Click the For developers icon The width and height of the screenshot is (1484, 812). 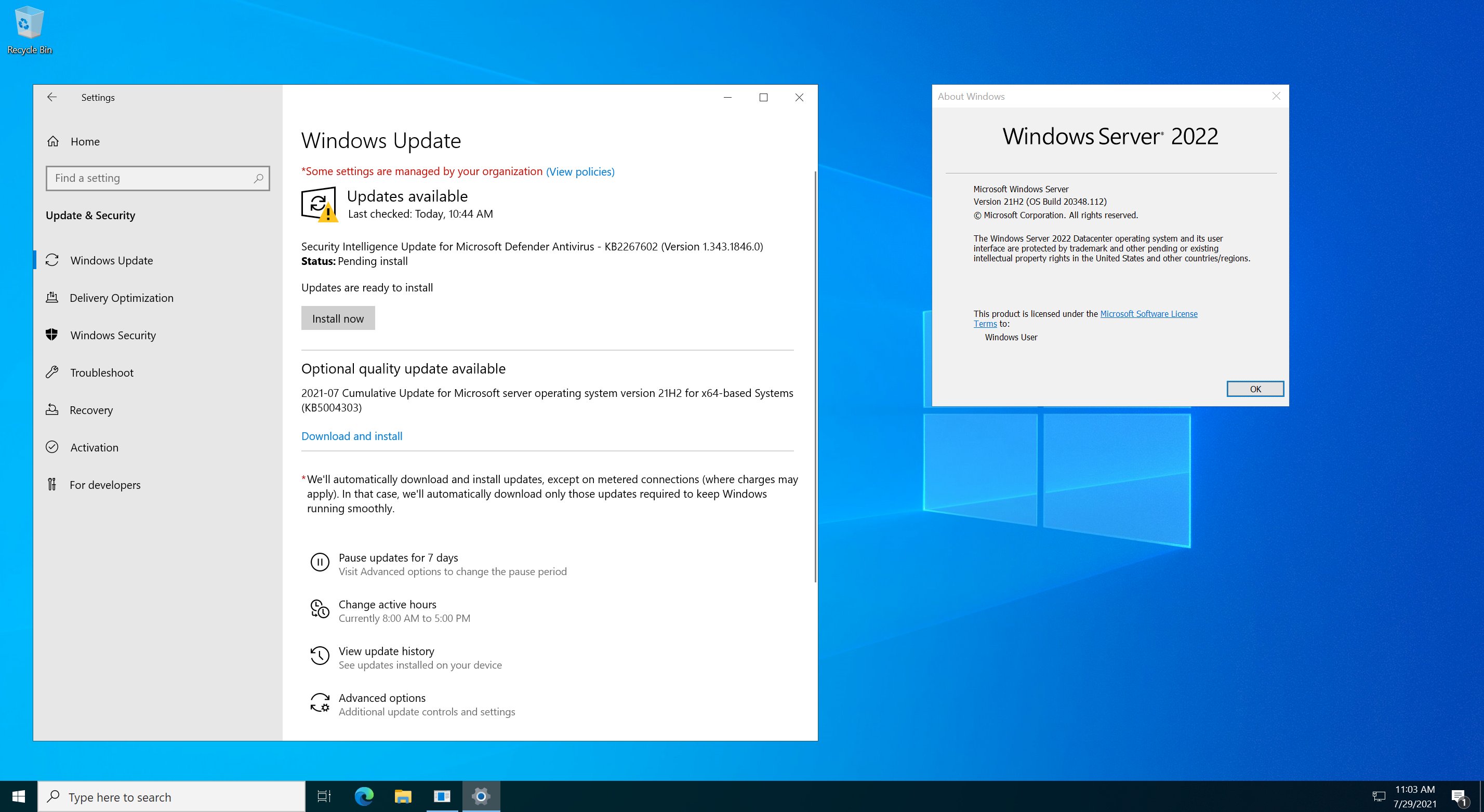(x=52, y=484)
